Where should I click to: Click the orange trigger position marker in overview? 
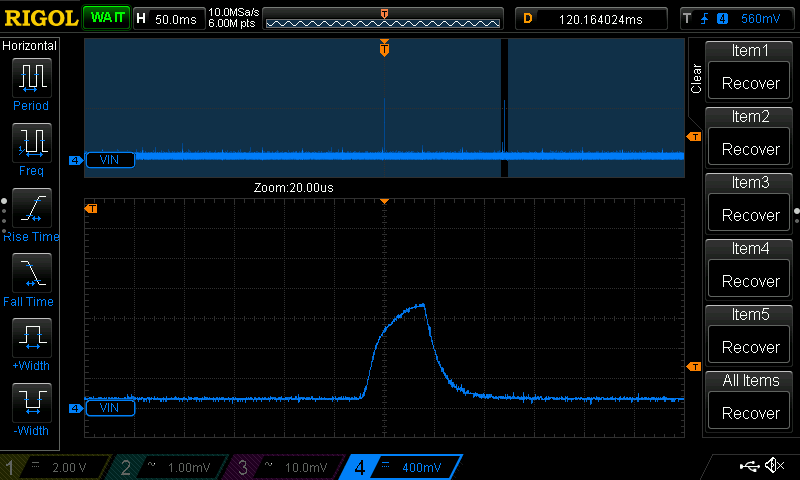point(384,47)
